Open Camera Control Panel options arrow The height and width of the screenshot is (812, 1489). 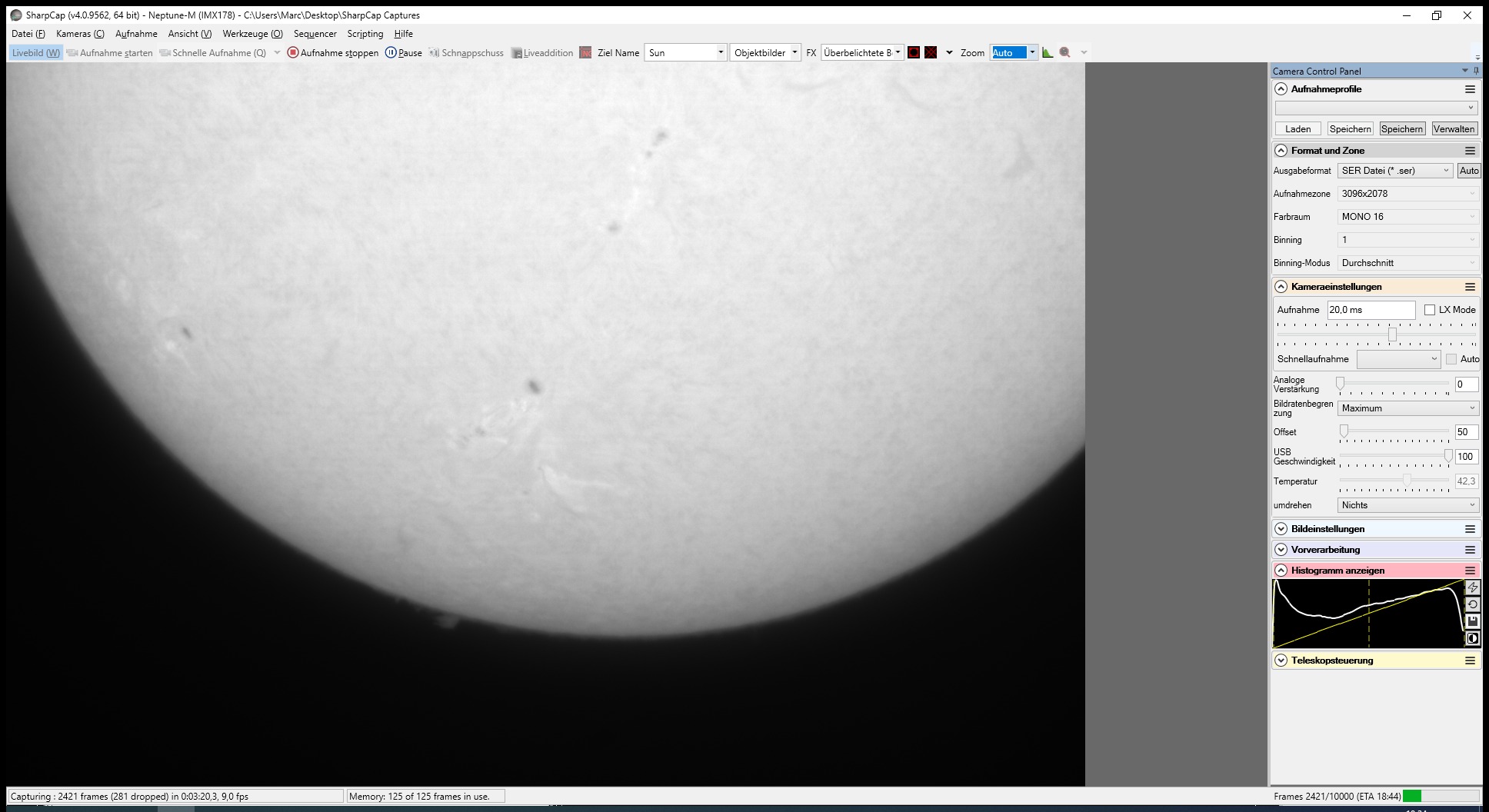[x=1464, y=71]
